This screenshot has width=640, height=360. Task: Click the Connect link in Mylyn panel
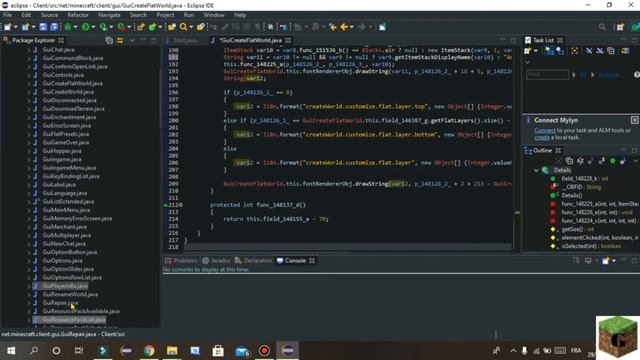coord(545,130)
